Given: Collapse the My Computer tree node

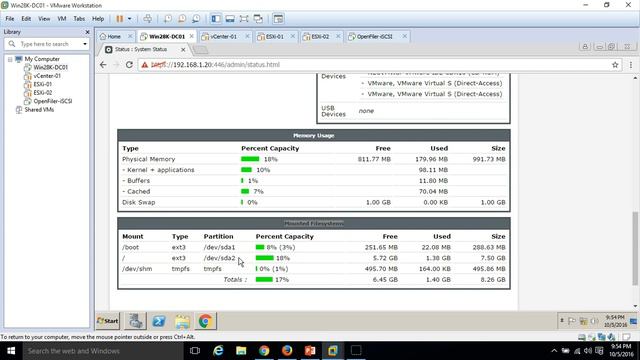Looking at the screenshot, I should click(10, 59).
